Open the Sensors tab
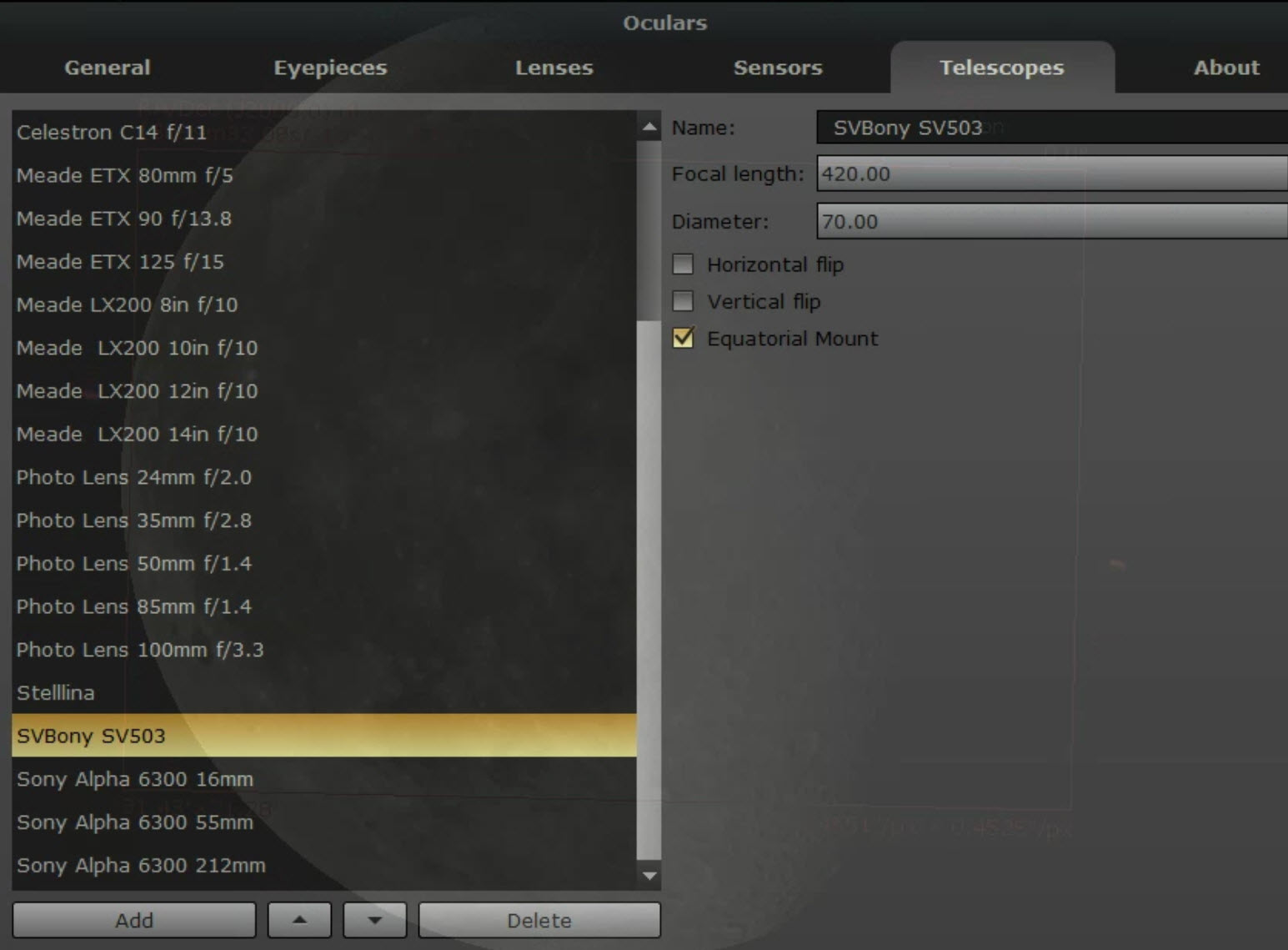Screen dimensions: 1288x950 point(777,68)
